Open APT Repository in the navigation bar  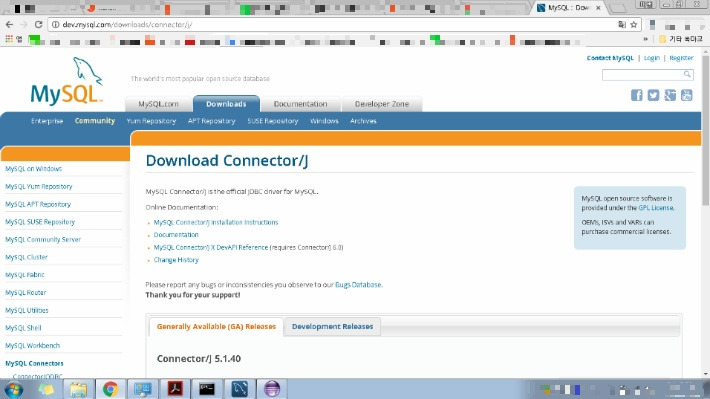click(211, 121)
